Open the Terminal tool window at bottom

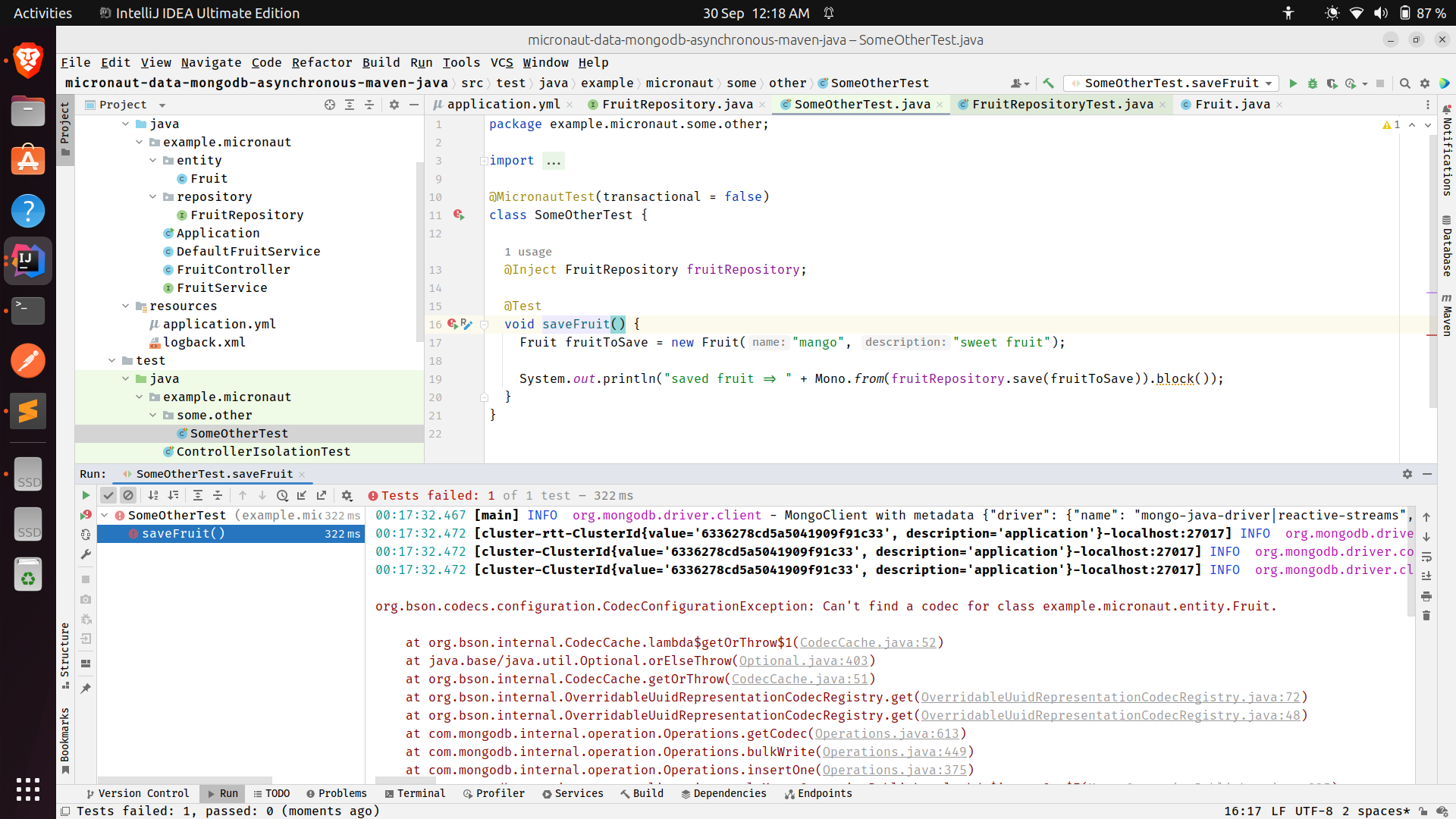422,793
